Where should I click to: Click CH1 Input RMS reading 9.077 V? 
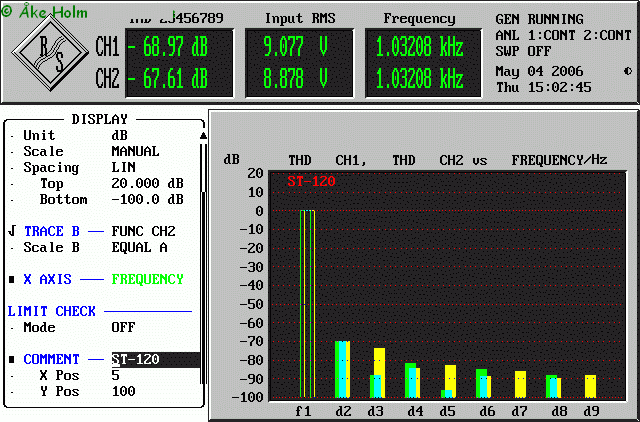point(296,47)
